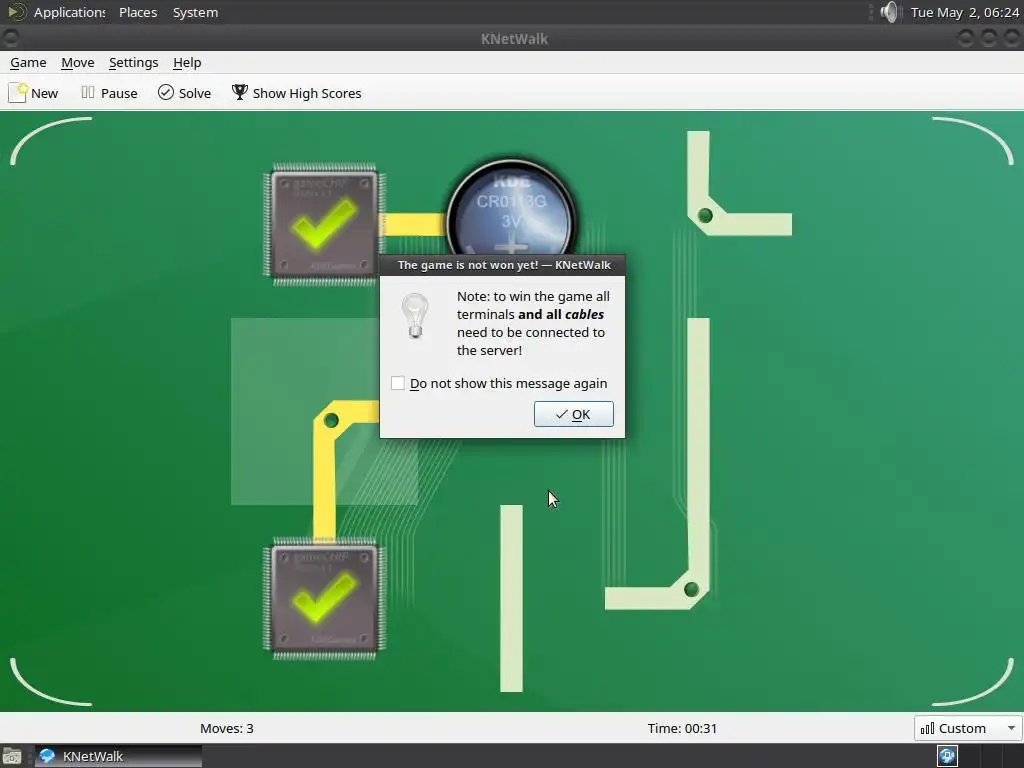1024x768 pixels.
Task: Open the Places menu in panel
Action: 138,12
